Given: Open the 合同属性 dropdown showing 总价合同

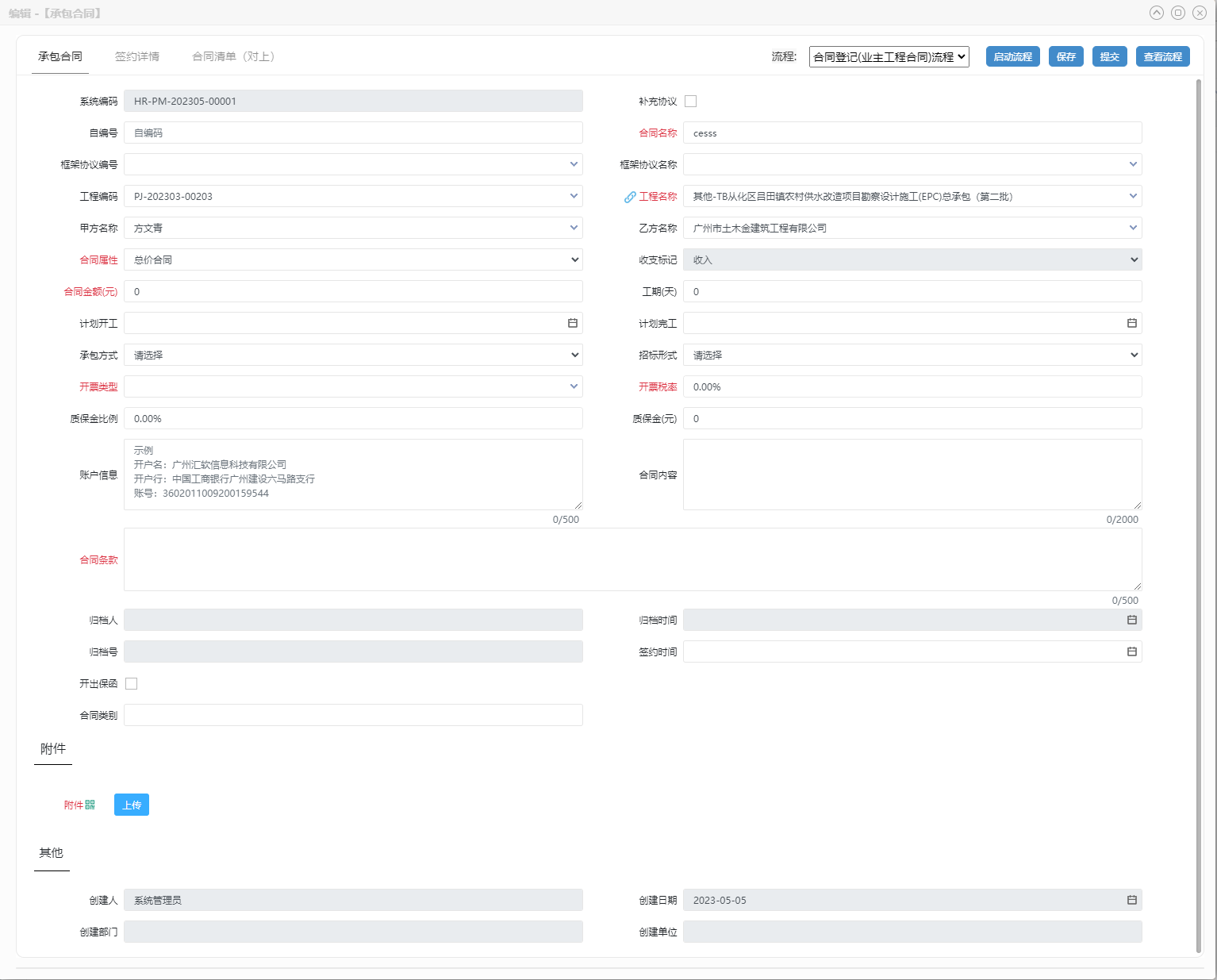Looking at the screenshot, I should pos(353,259).
